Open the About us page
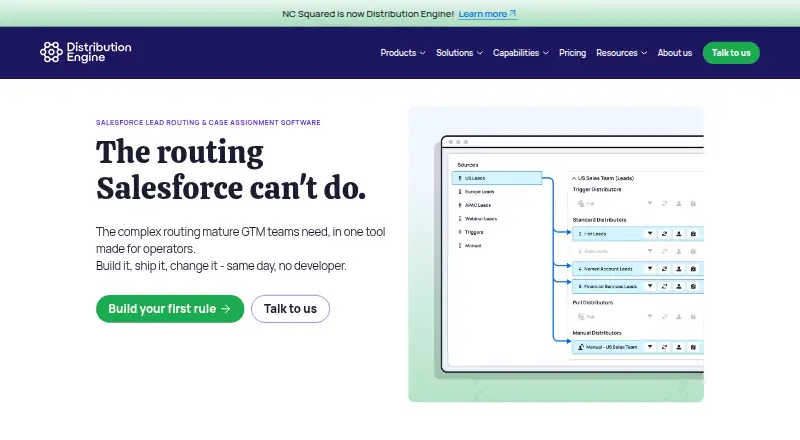Image resolution: width=800 pixels, height=440 pixels. click(x=674, y=53)
